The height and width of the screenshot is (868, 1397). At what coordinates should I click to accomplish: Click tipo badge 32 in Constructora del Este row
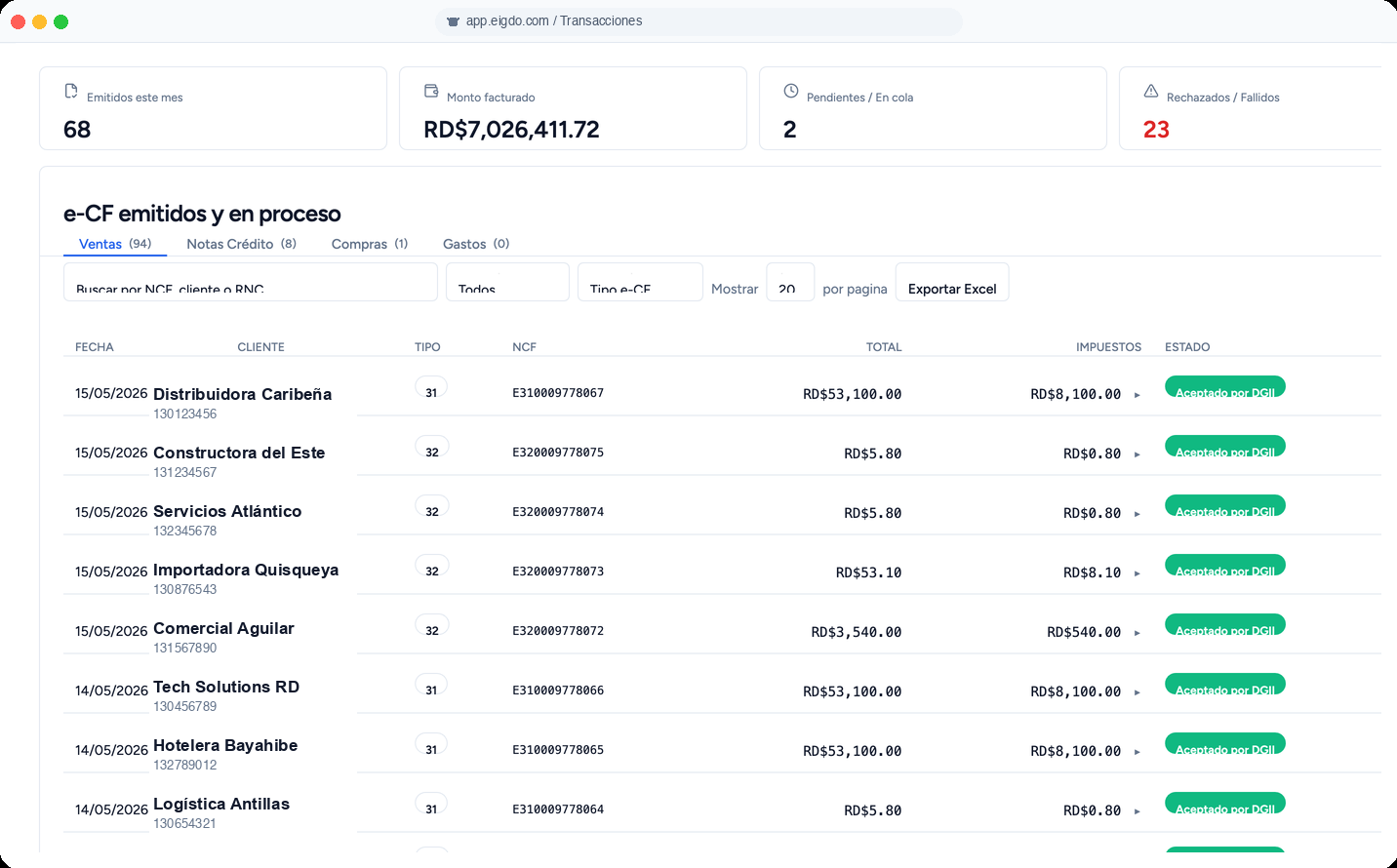431,447
